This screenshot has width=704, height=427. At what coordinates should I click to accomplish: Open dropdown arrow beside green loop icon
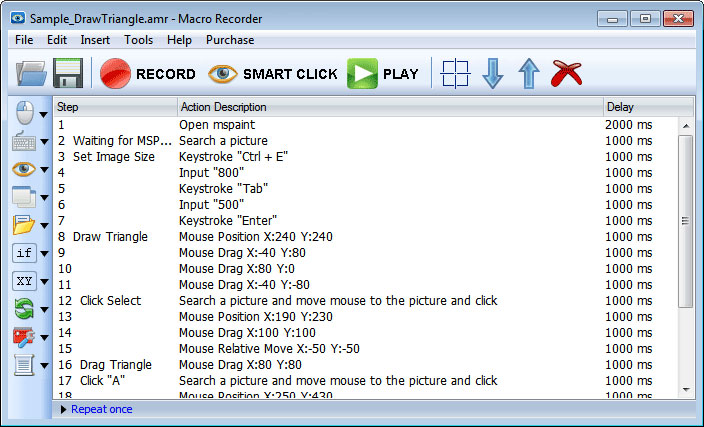click(44, 310)
